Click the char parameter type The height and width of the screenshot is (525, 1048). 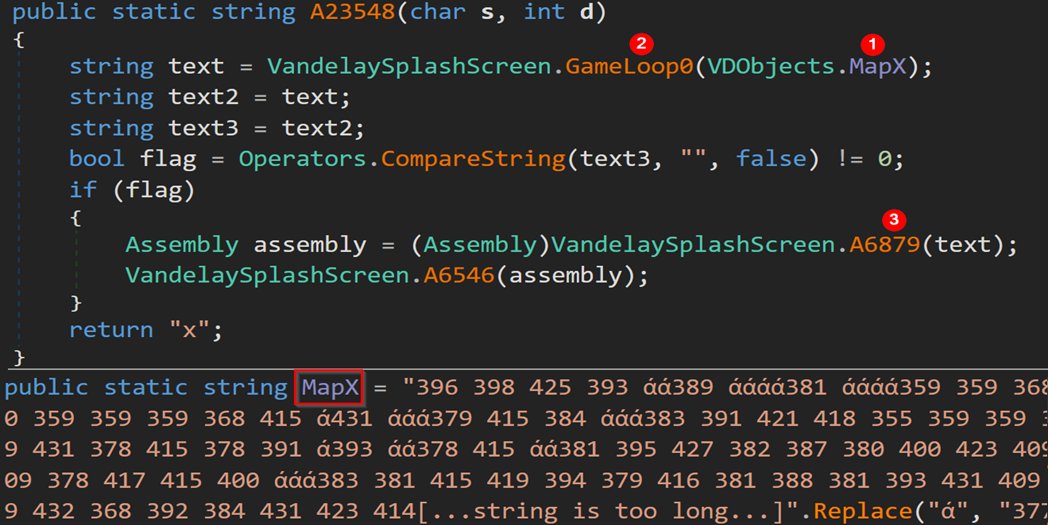(x=438, y=12)
